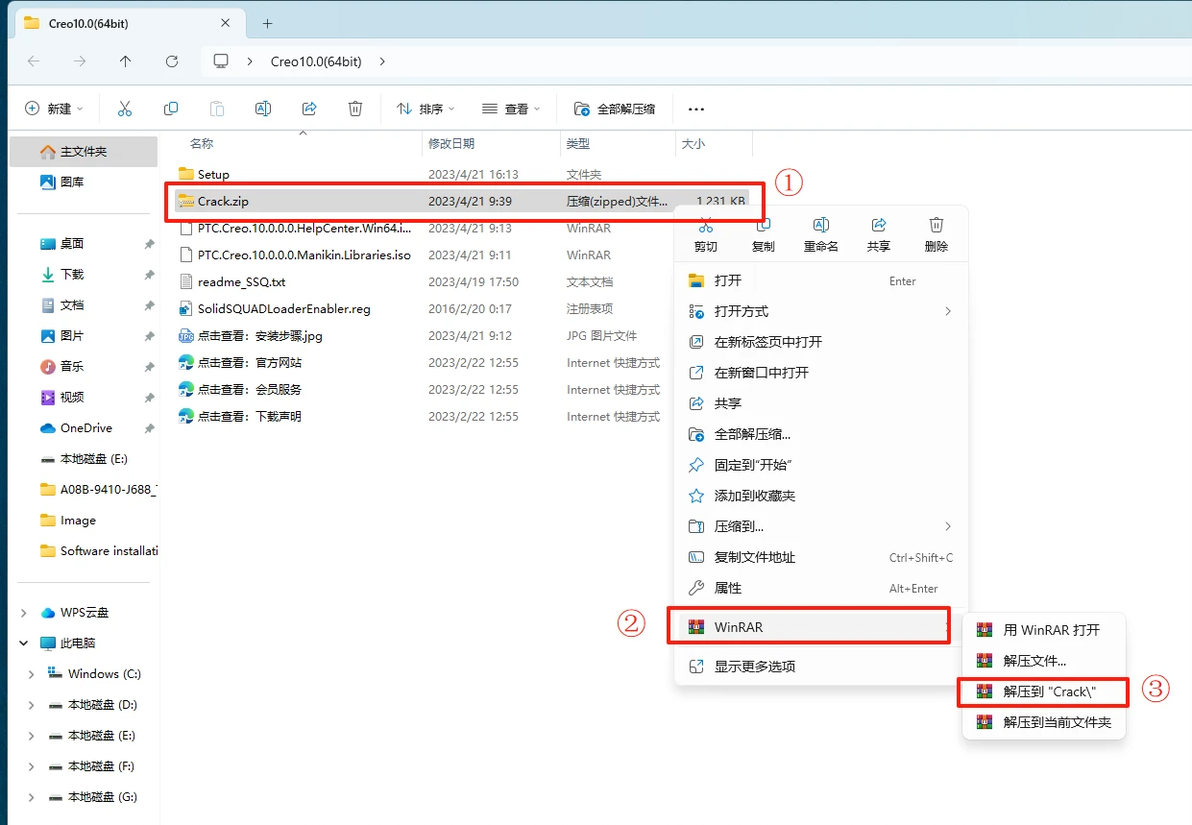Click the Rename icon in toolbar

coord(263,109)
